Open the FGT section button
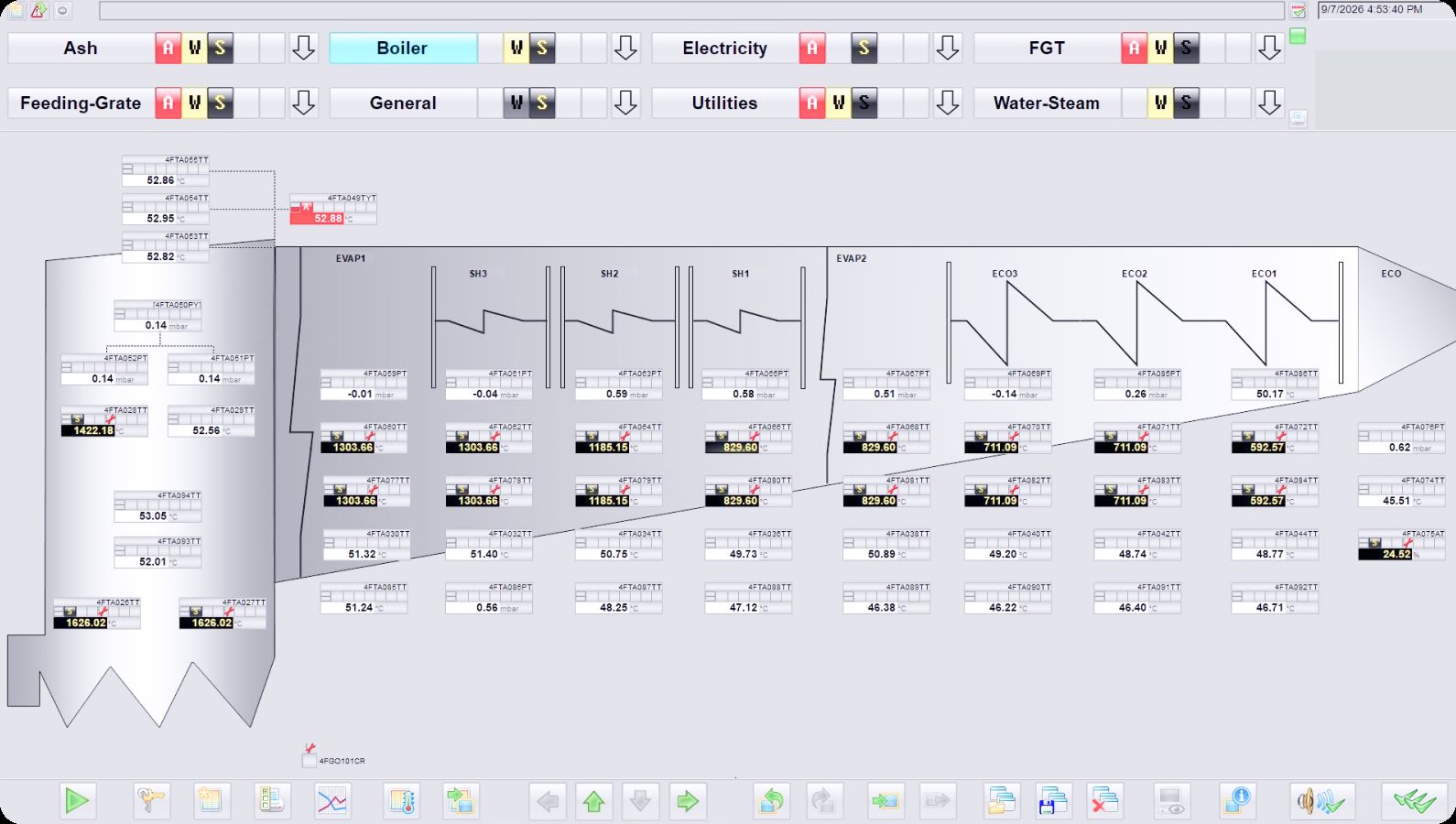Screen dimensions: 1456x824 pos(1047,48)
